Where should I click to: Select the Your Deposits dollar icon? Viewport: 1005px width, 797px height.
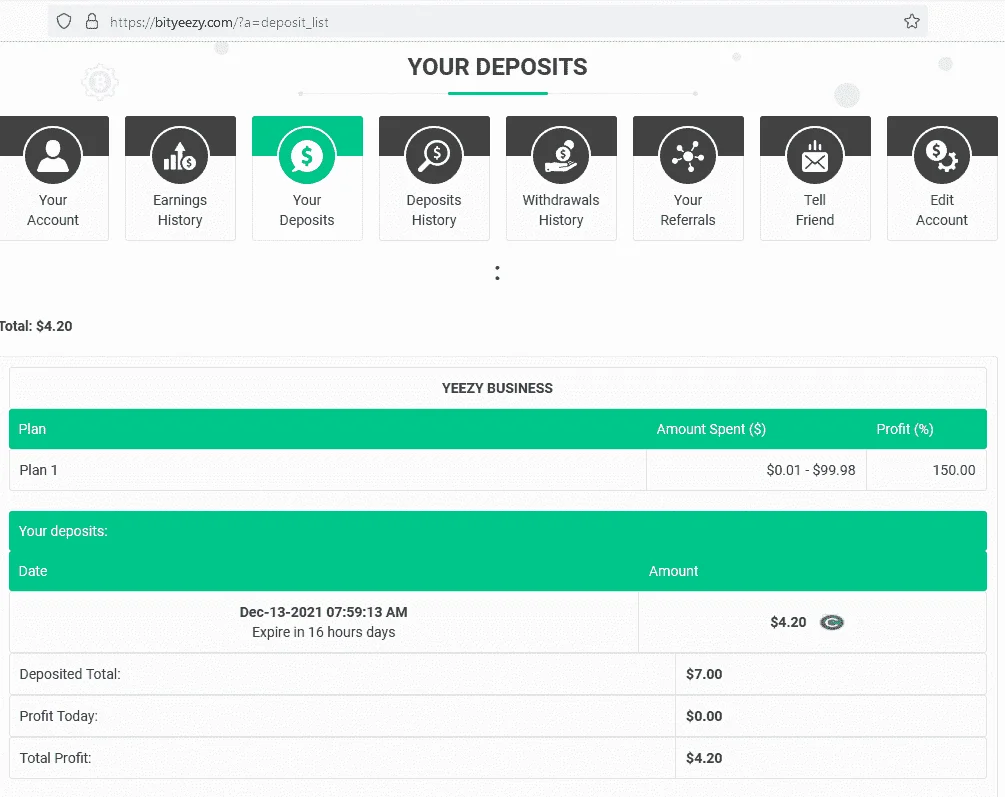(x=307, y=156)
